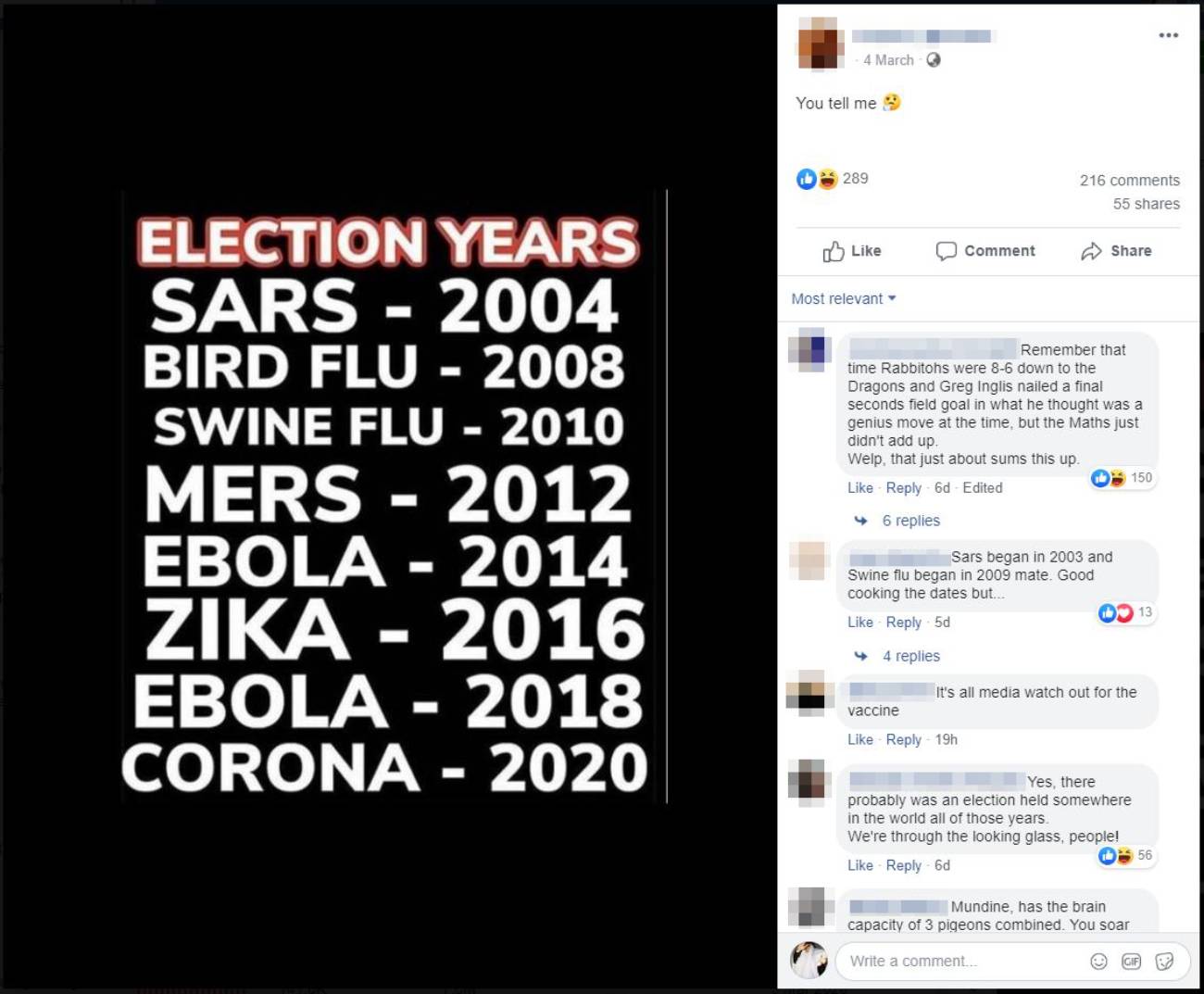Screen dimensions: 1204x994
Task: Open the three-dot options menu on the post
Action: pos(1166,34)
